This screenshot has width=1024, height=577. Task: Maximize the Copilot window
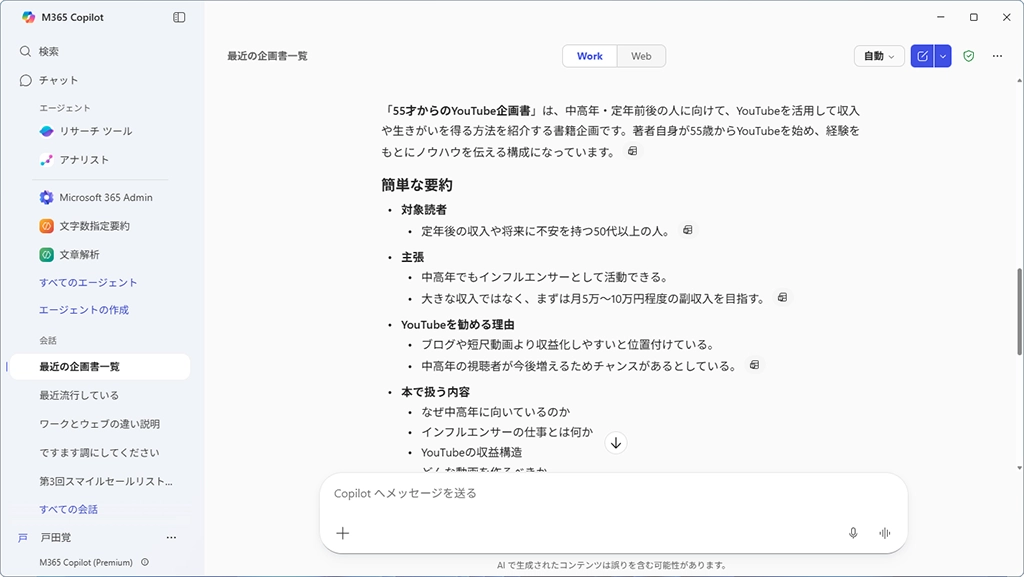(x=974, y=17)
